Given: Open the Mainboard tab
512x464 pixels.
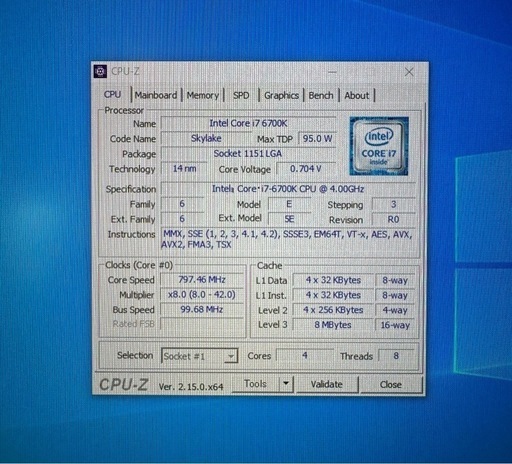Looking at the screenshot, I should click(156, 95).
